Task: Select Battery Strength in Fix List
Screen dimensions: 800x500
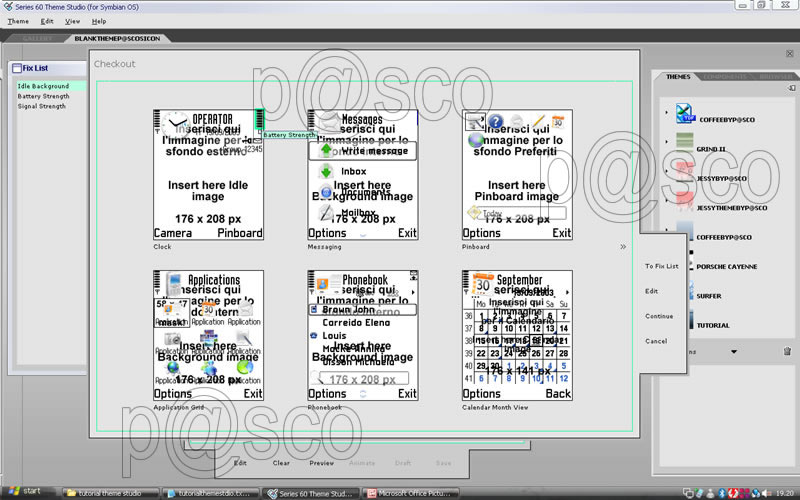Action: 43,96
